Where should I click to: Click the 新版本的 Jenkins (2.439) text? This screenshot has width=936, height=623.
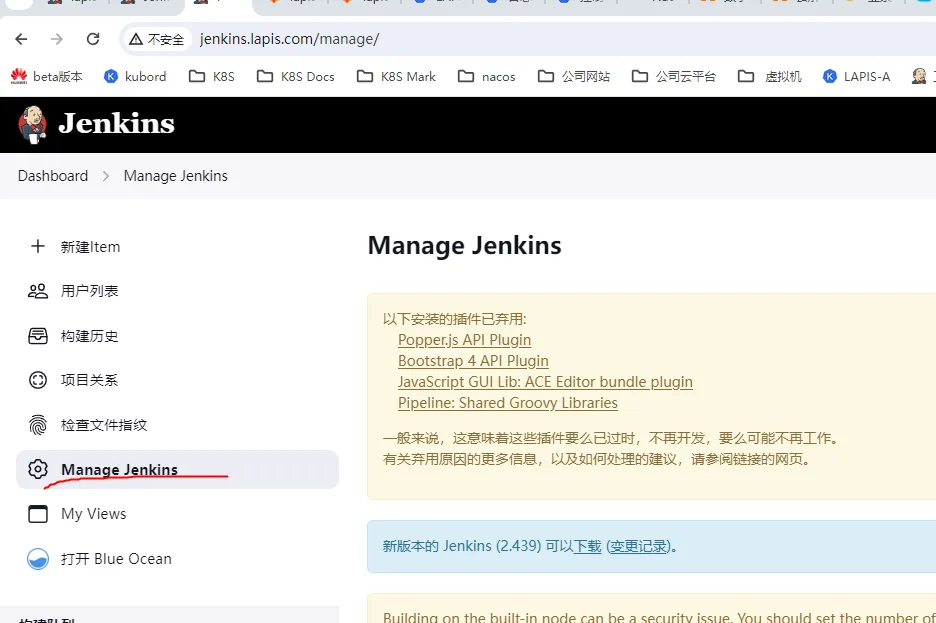coord(462,546)
